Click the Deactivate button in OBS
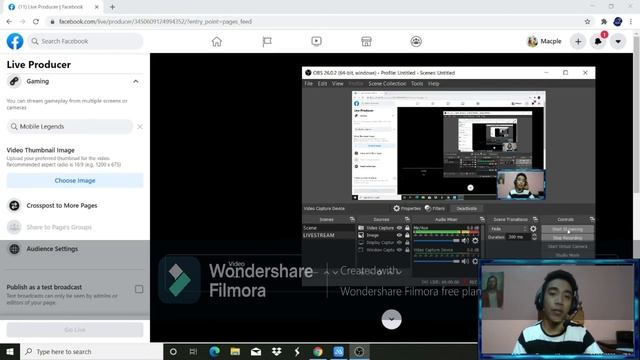 pos(467,209)
